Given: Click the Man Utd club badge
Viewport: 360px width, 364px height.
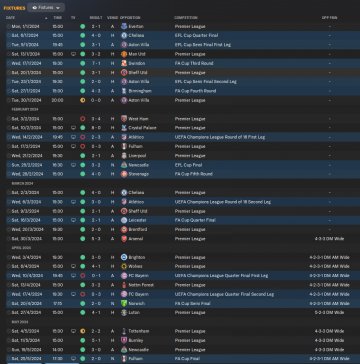Looking at the screenshot, I should (x=124, y=54).
